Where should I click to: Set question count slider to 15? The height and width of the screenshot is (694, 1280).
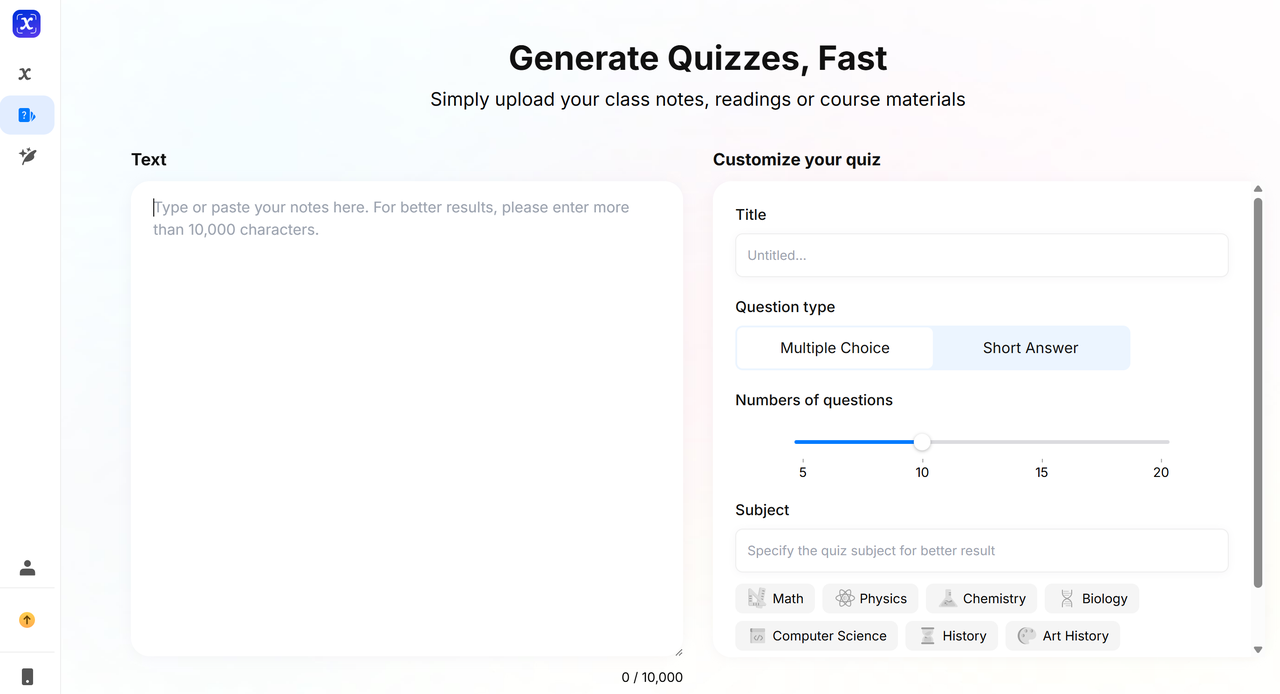click(1042, 442)
